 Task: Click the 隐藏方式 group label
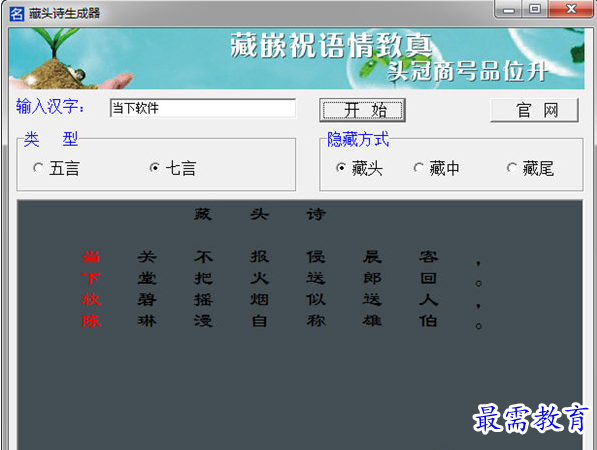(x=358, y=139)
